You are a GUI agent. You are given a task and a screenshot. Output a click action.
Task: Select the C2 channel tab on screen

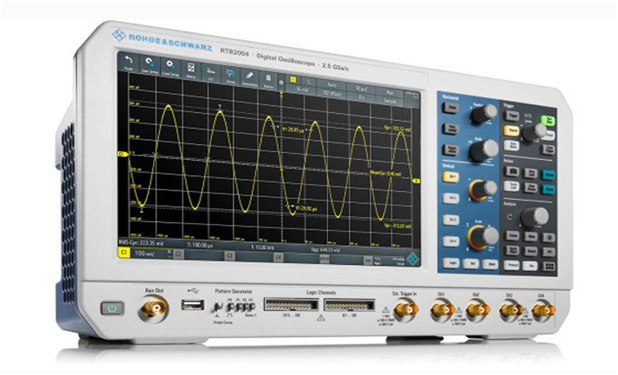pos(178,254)
